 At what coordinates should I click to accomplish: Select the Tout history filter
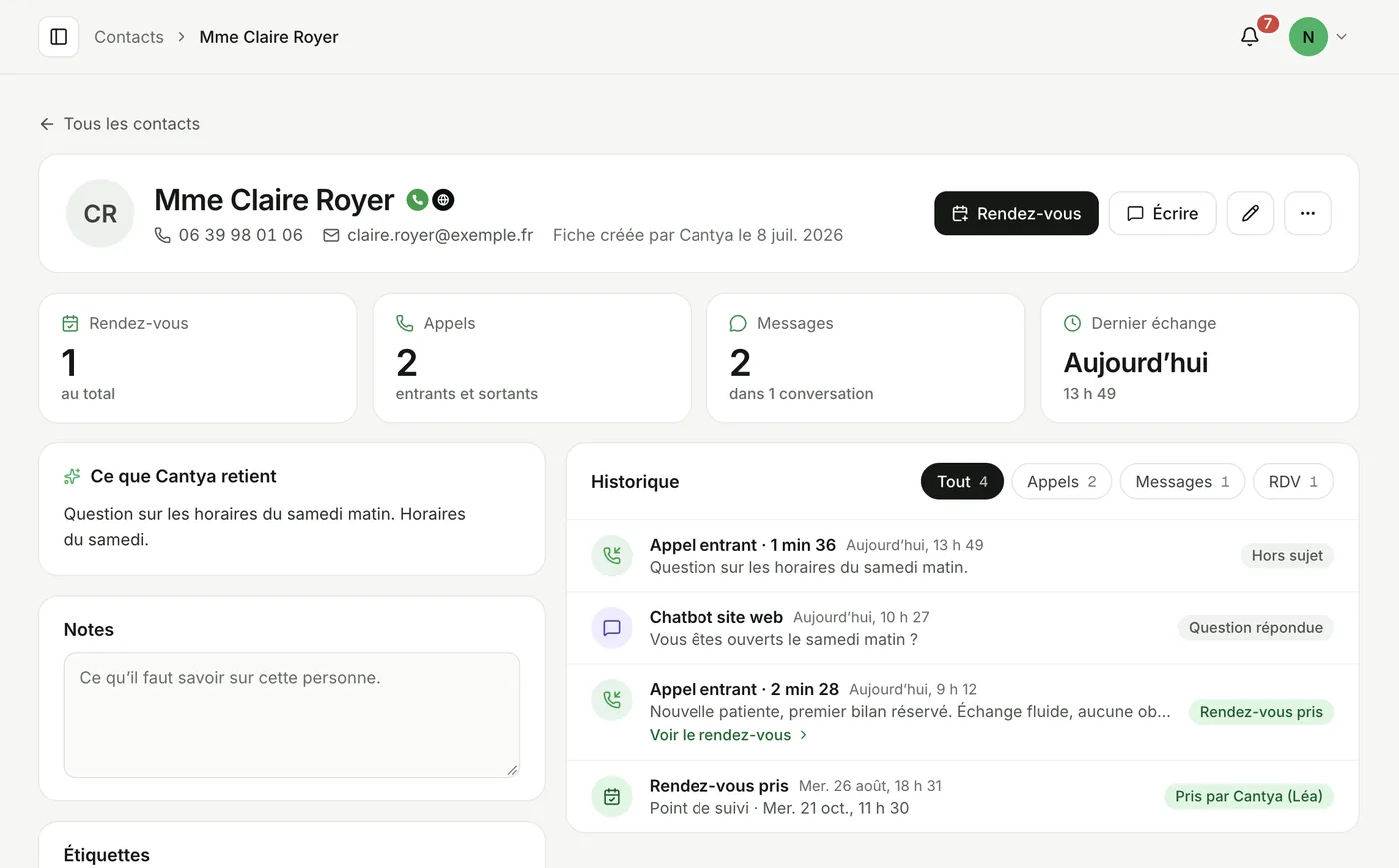pos(962,481)
